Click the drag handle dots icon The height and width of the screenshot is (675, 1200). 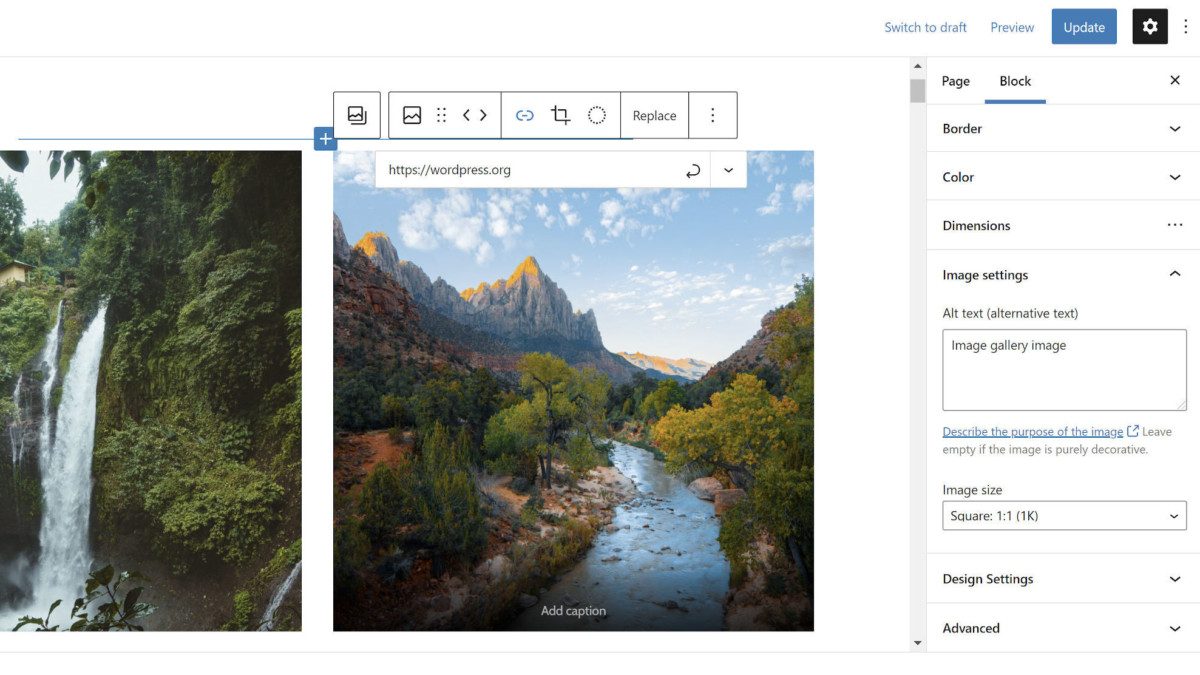441,115
